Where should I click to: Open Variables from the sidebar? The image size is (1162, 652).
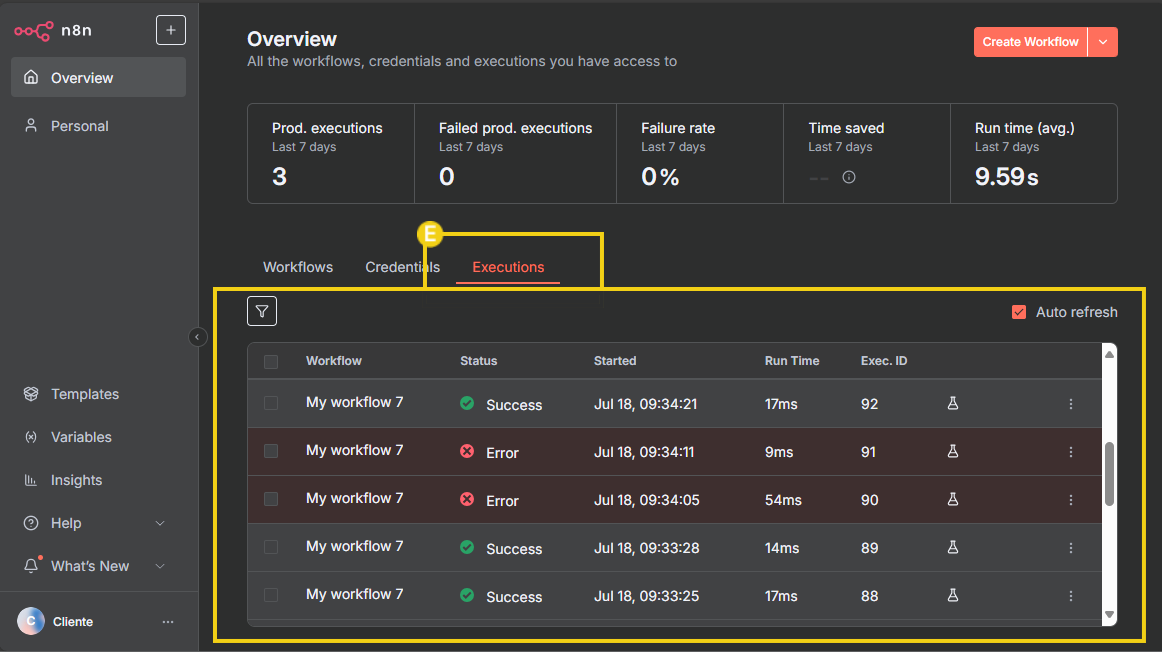pos(99,437)
